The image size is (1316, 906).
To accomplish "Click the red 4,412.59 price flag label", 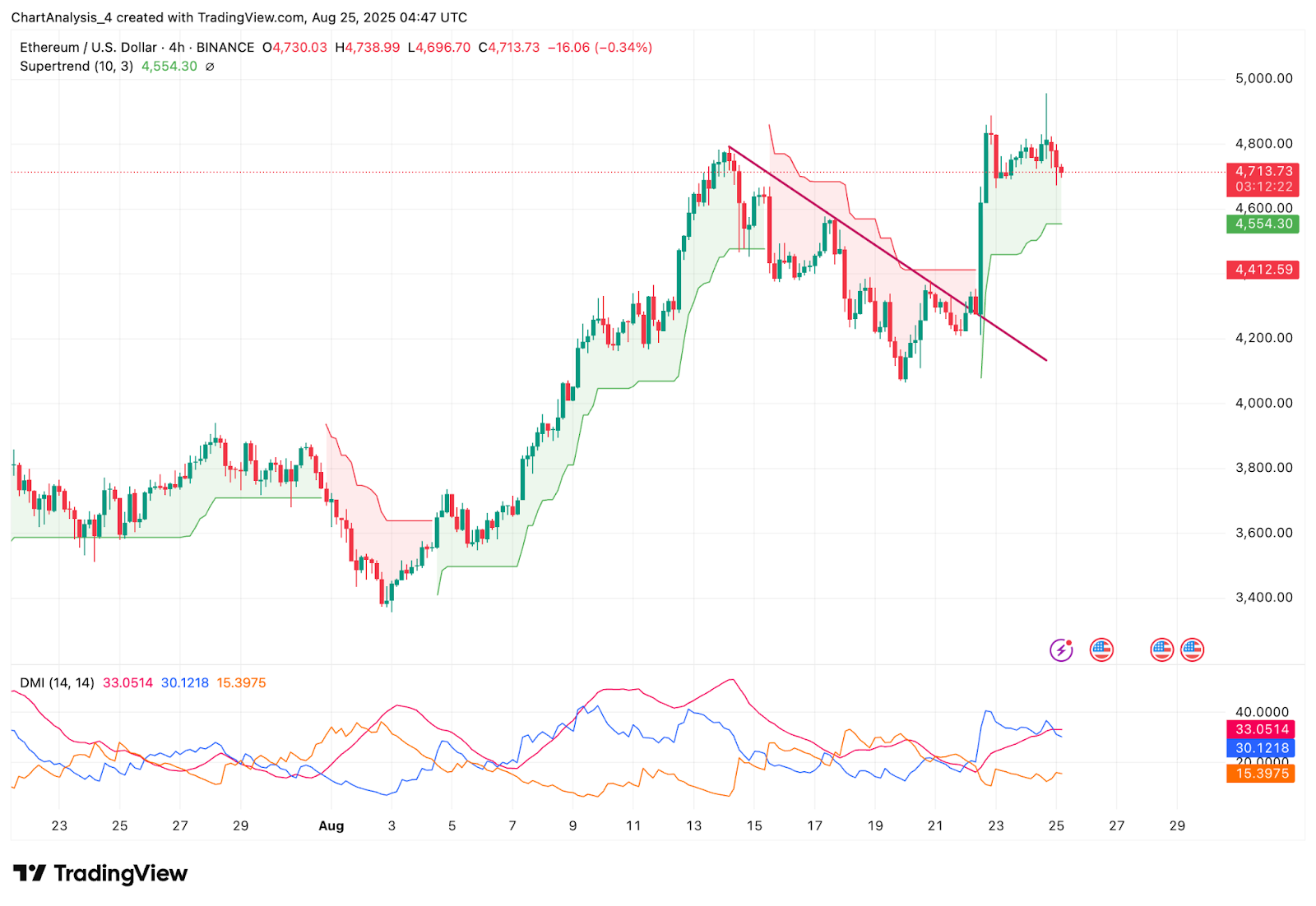I will click(x=1263, y=270).
